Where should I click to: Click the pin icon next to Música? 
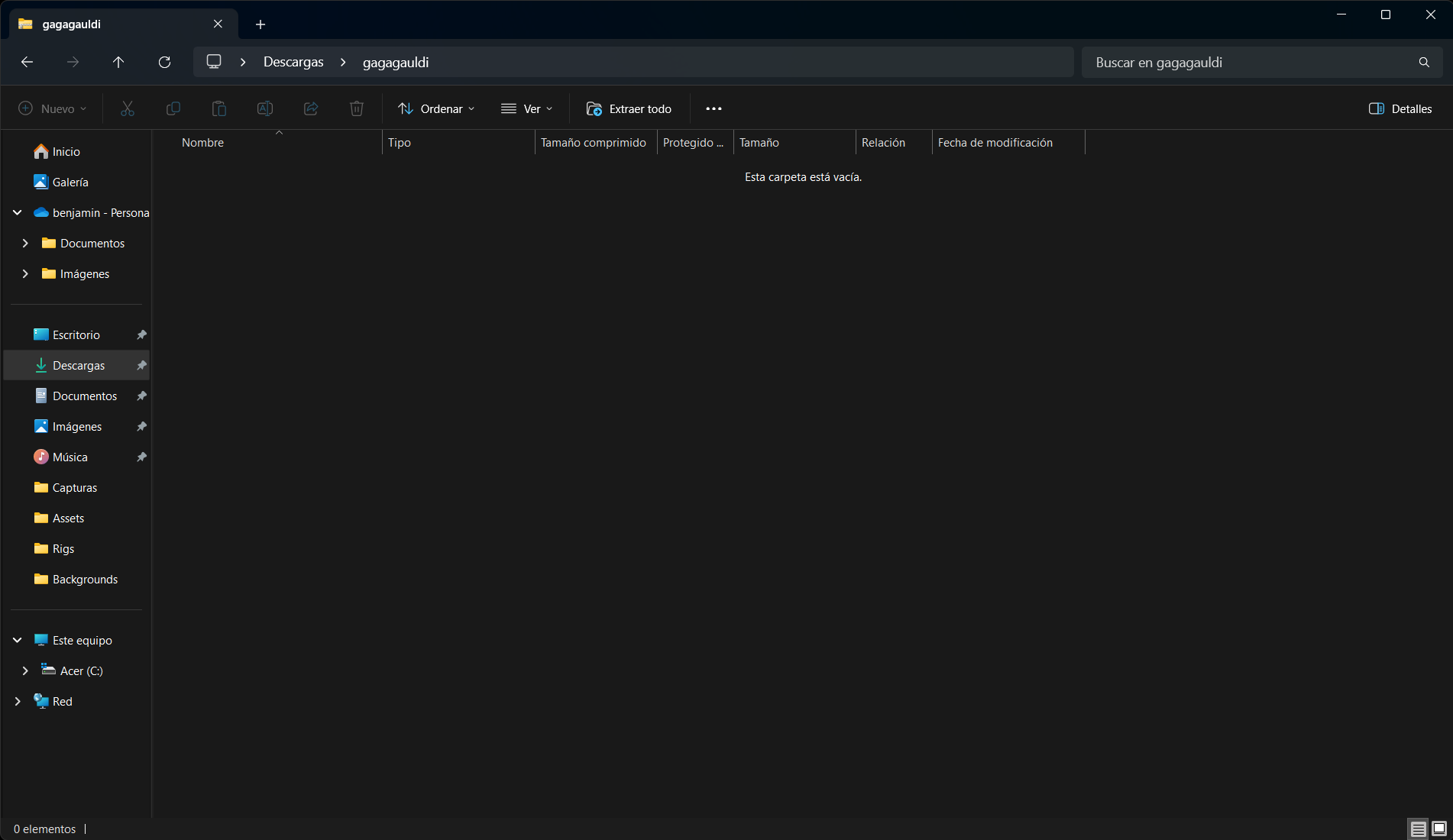click(x=141, y=457)
